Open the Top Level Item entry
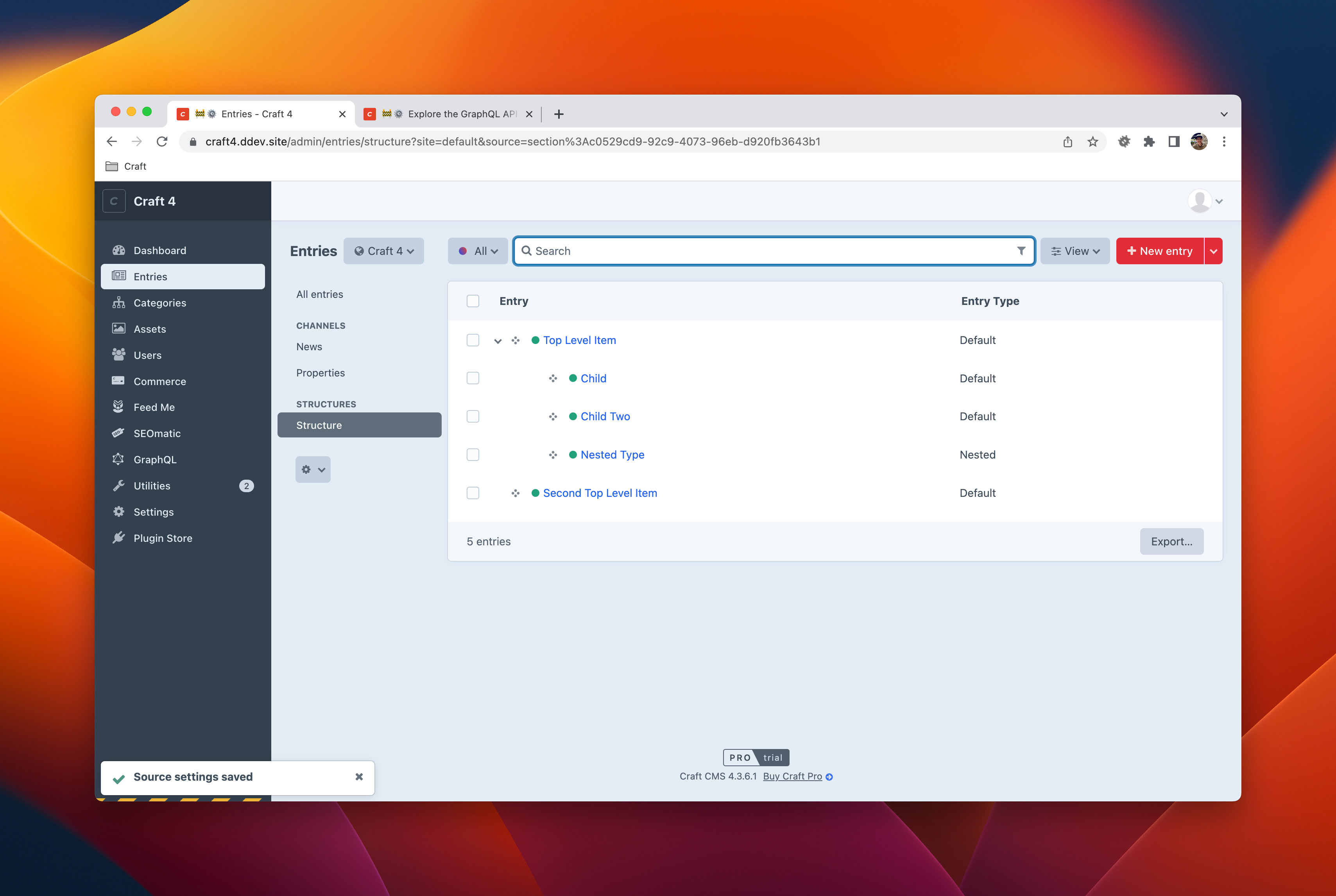 tap(580, 340)
